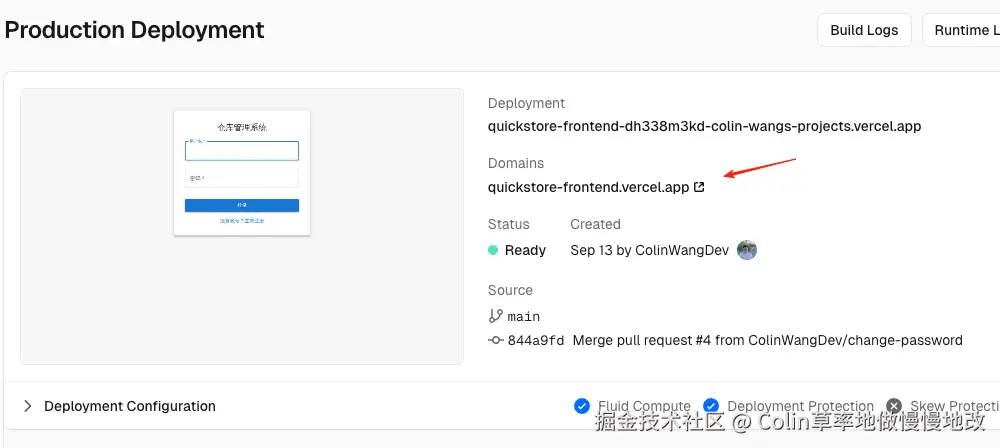Screen dimensions: 1000x448
Task: Click the password field in the preview
Action: (x=242, y=178)
